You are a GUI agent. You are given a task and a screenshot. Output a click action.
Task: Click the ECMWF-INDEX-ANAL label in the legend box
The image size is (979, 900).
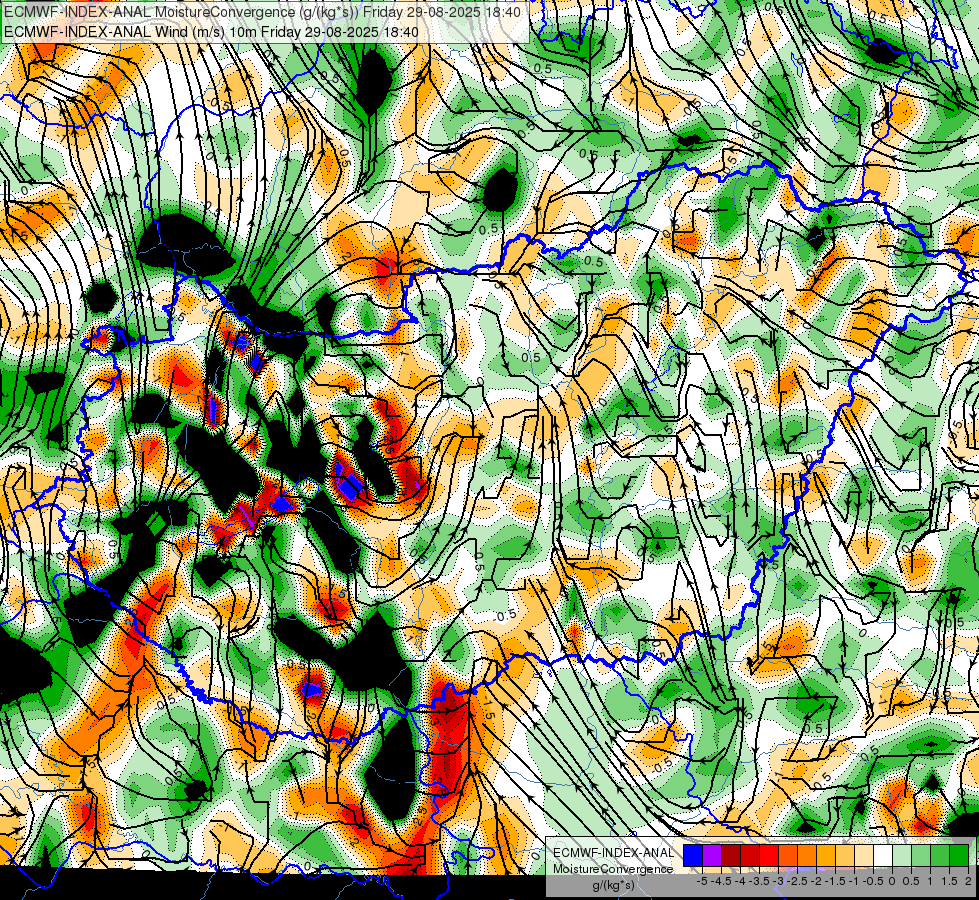613,853
